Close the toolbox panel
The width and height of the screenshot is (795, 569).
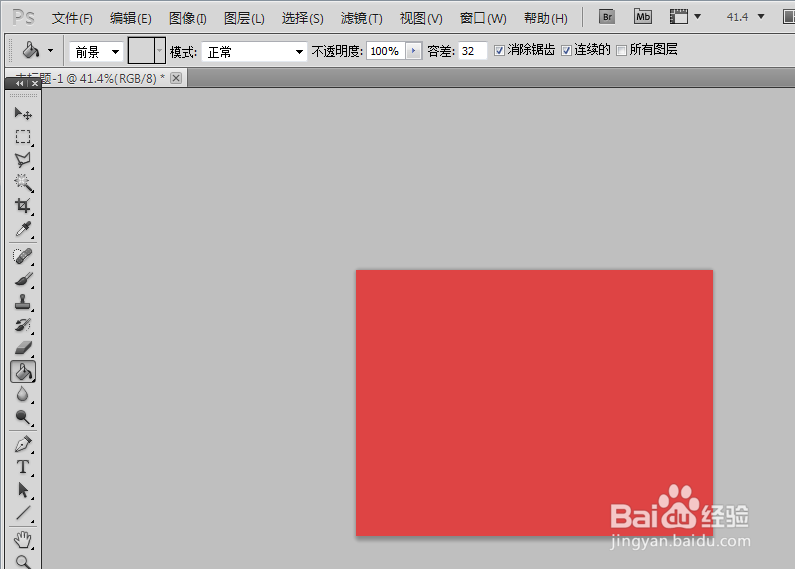tap(34, 84)
